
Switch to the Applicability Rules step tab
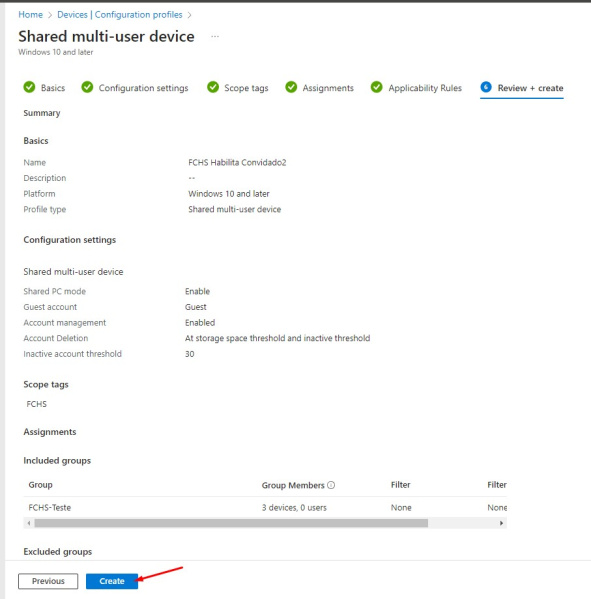(416, 88)
